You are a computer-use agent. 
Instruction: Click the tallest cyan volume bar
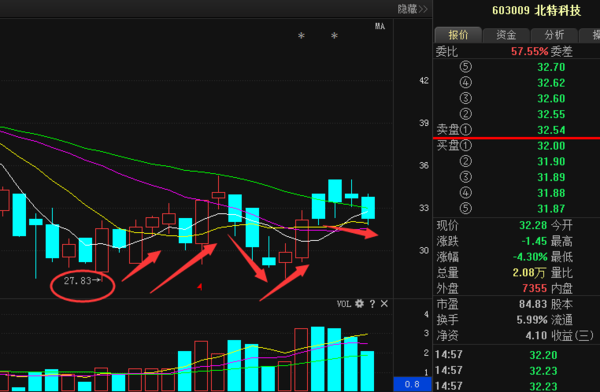(x=318, y=359)
